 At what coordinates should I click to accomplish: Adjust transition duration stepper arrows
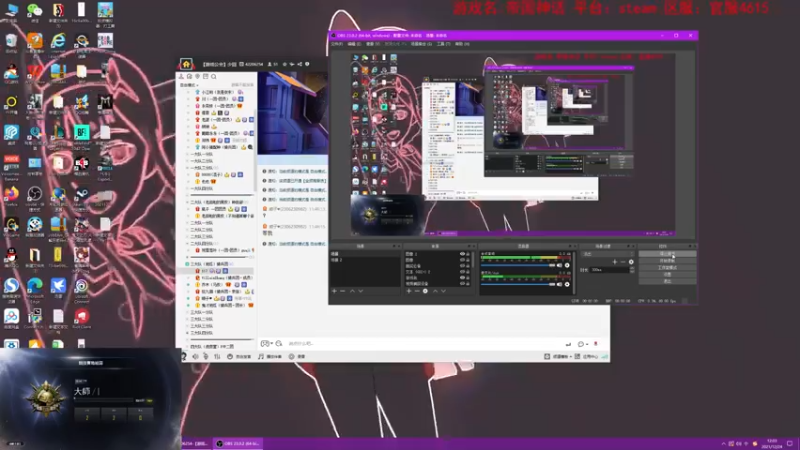click(632, 269)
